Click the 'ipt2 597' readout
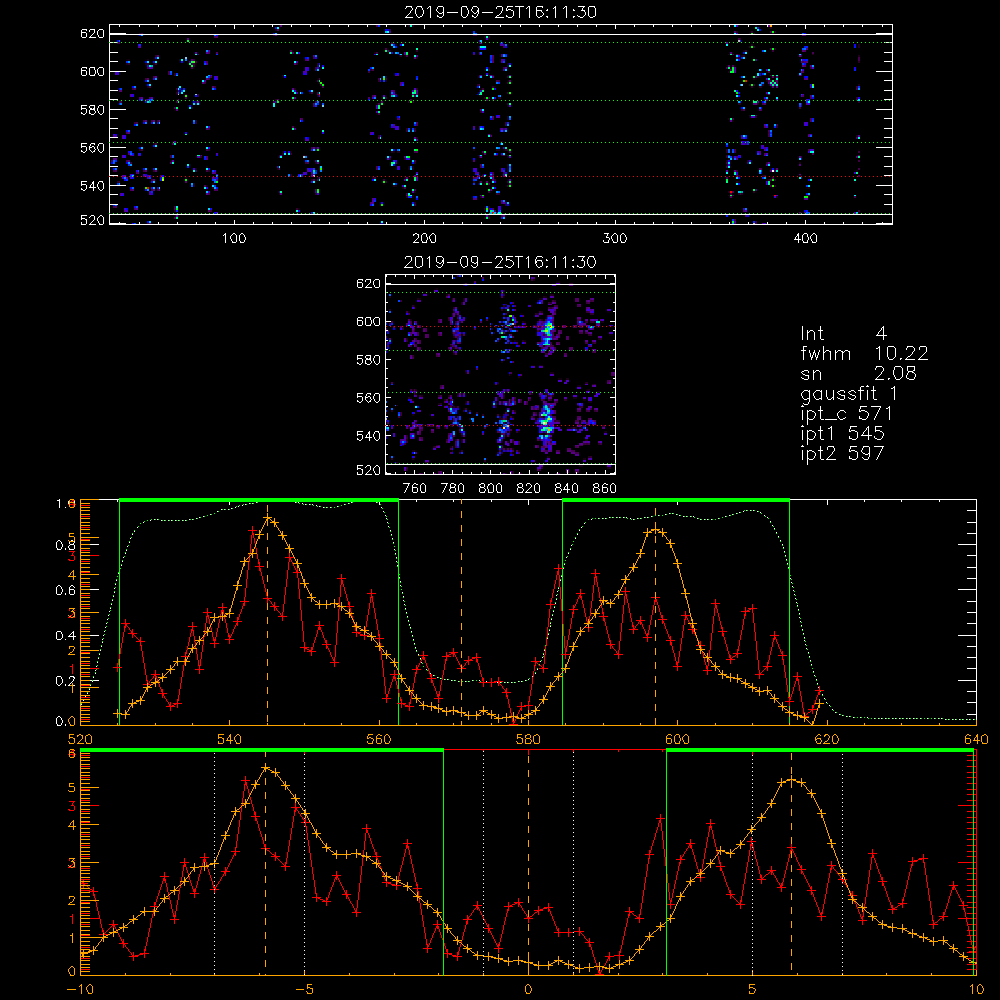1000x1000 pixels. click(842, 453)
